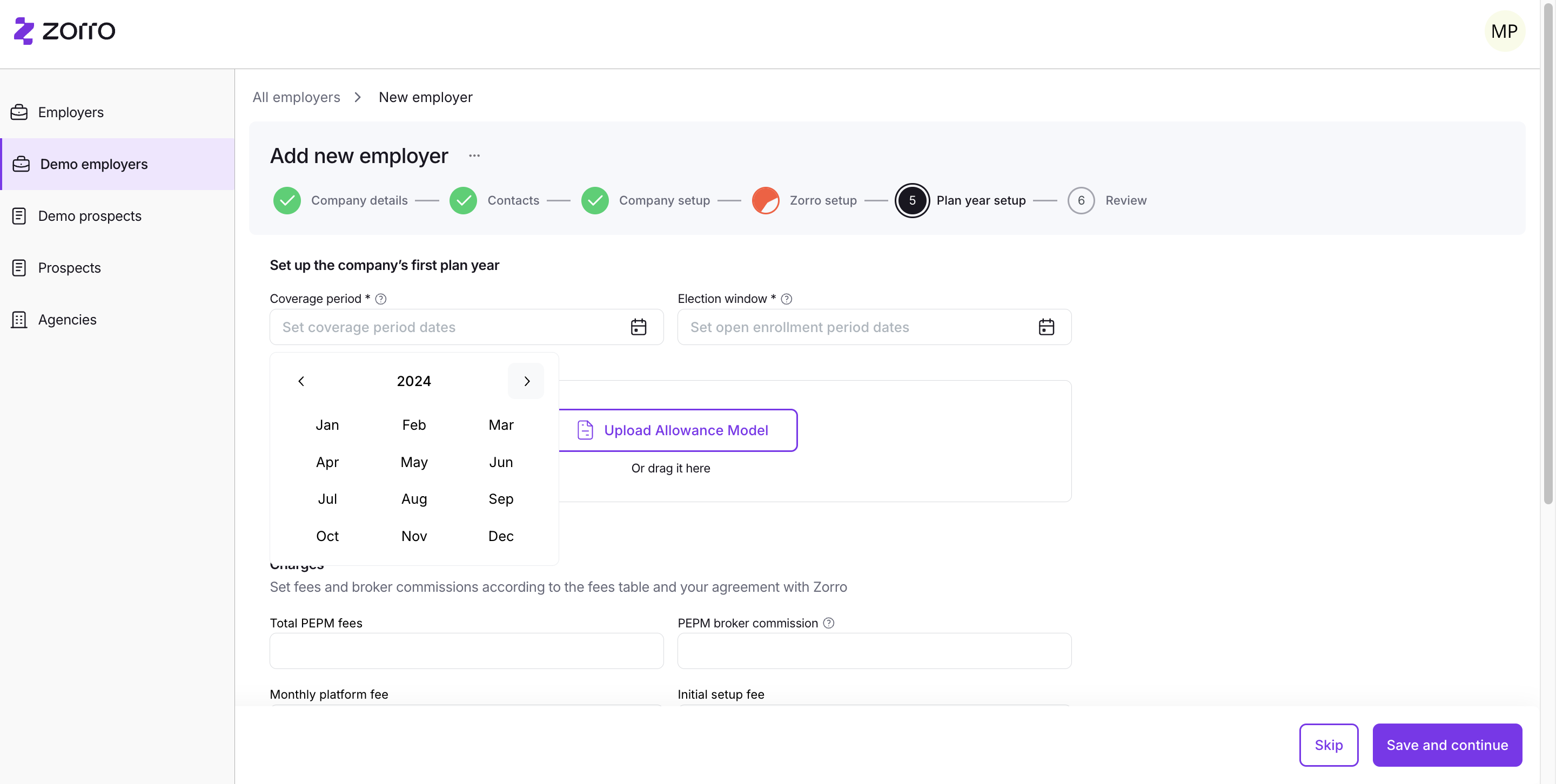Show help for the Election window field
This screenshot has height=784, width=1556.
click(x=787, y=299)
